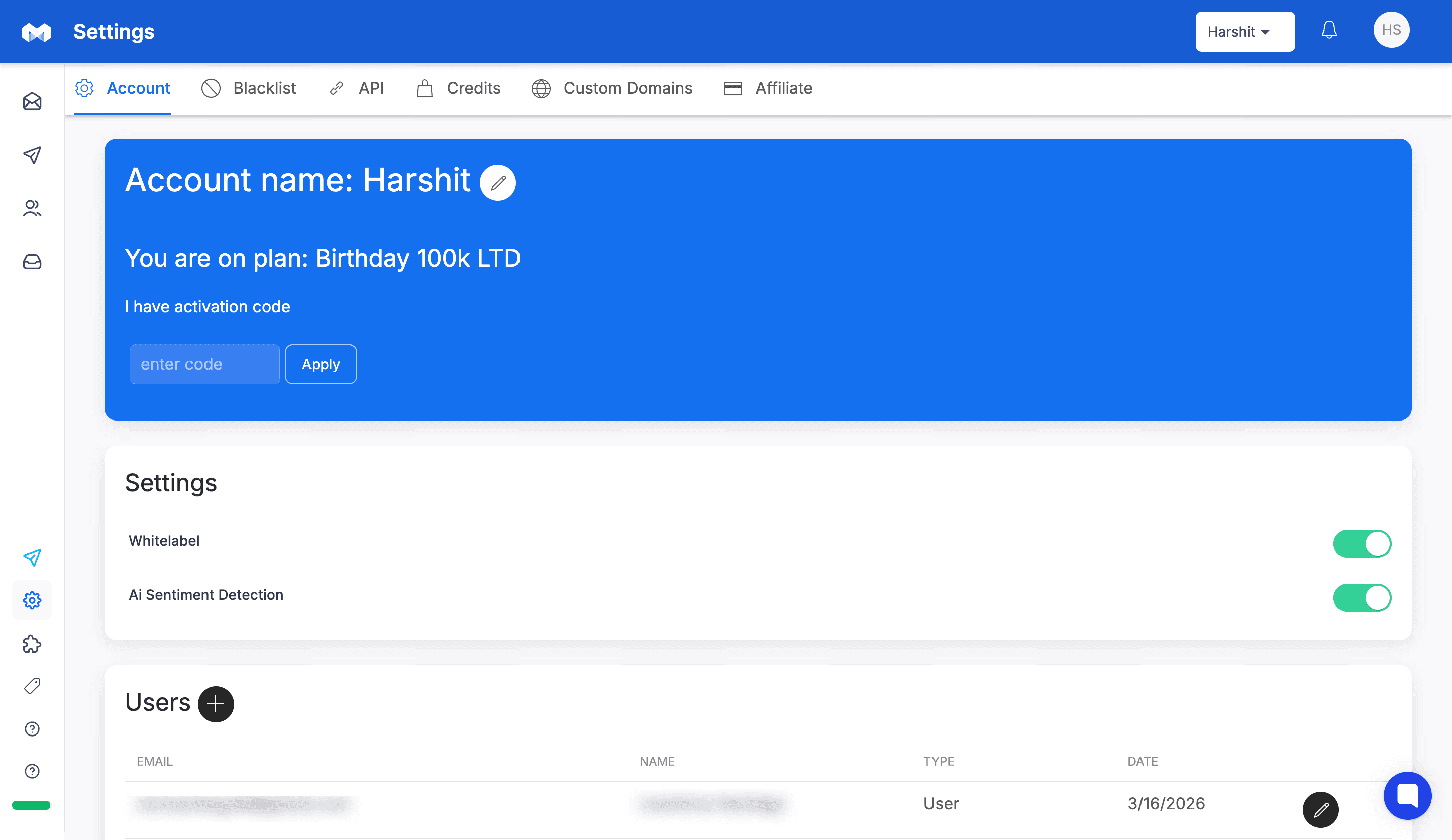Expand the Harshit account dropdown
1452x840 pixels.
[x=1244, y=32]
